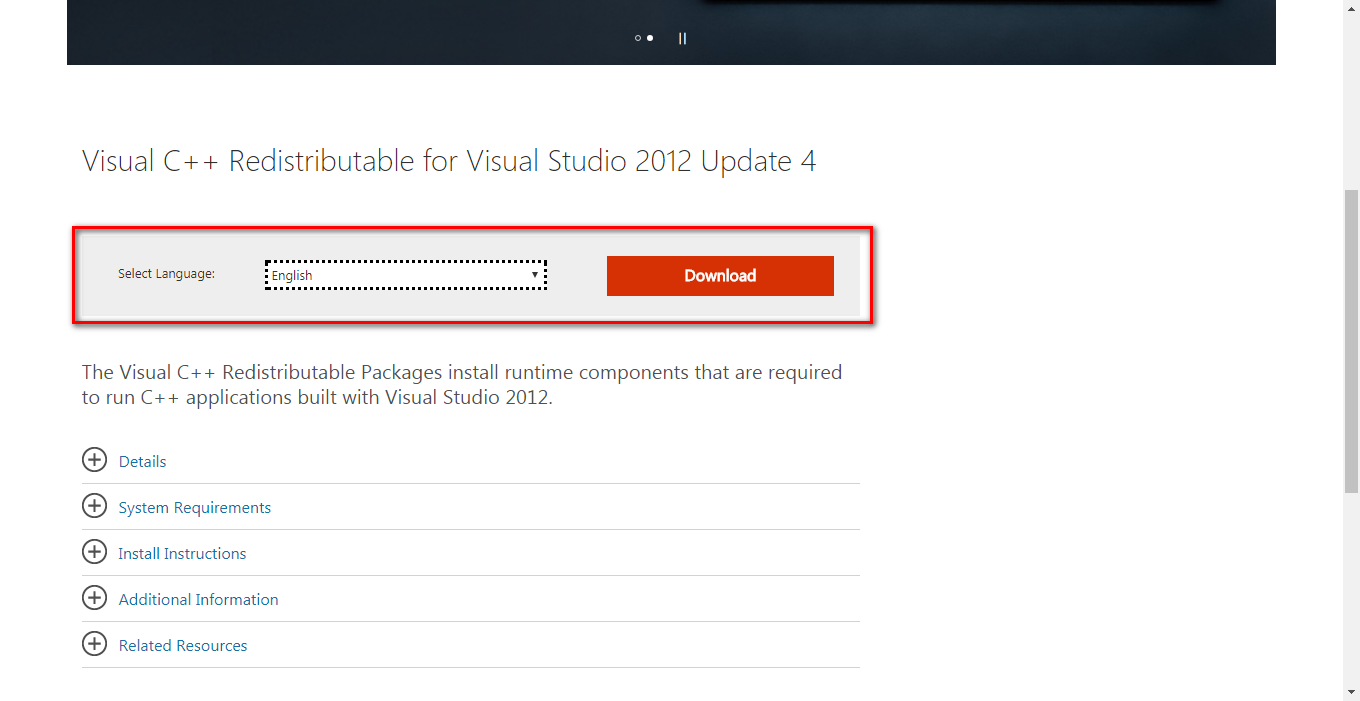Expand the Additional Information plus icon
This screenshot has width=1360, height=701.
[94, 598]
